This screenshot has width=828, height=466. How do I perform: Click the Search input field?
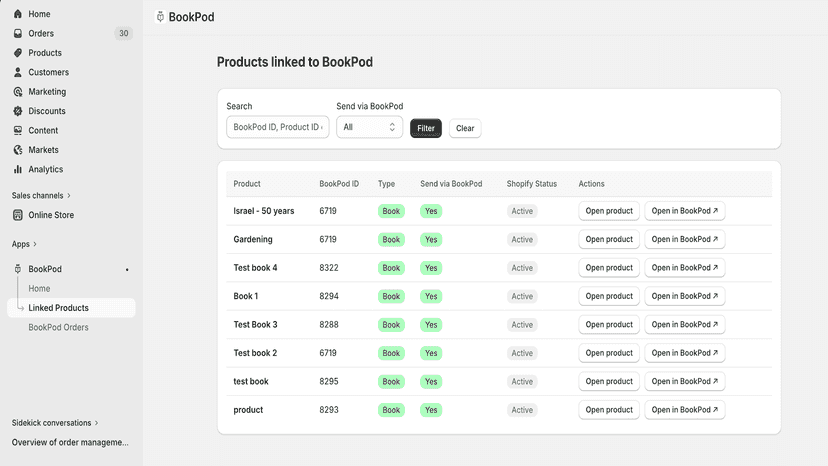[278, 127]
